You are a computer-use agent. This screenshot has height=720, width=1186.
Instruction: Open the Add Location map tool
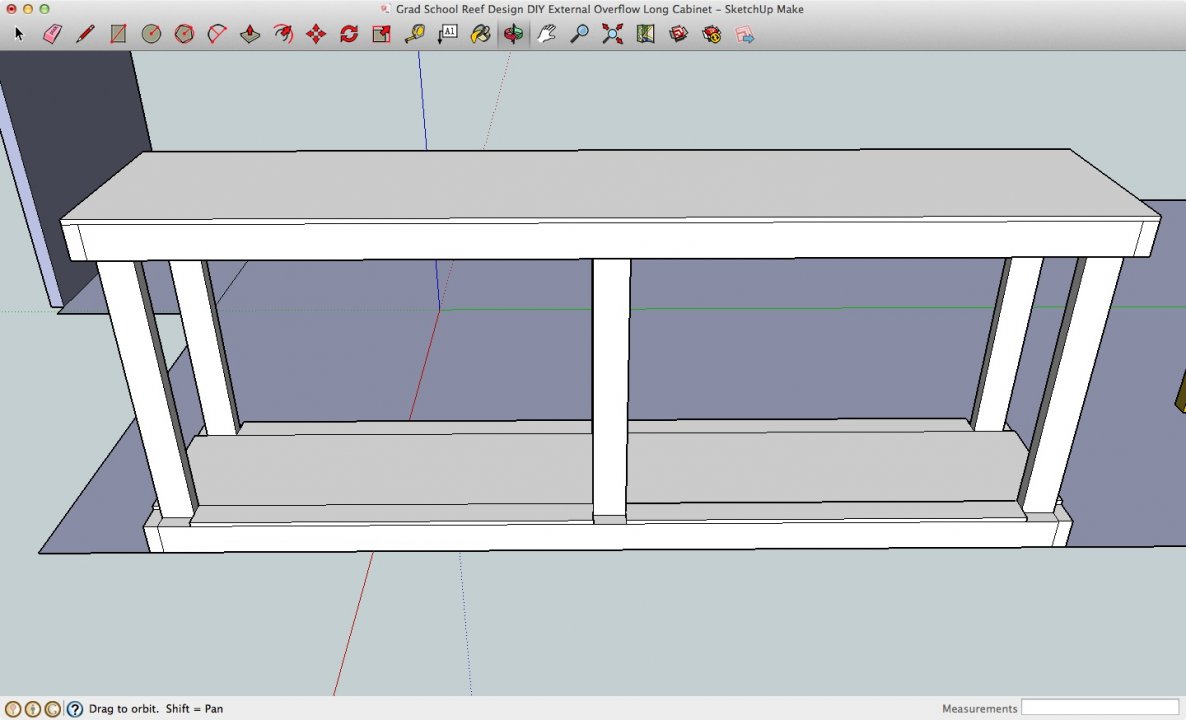point(645,34)
